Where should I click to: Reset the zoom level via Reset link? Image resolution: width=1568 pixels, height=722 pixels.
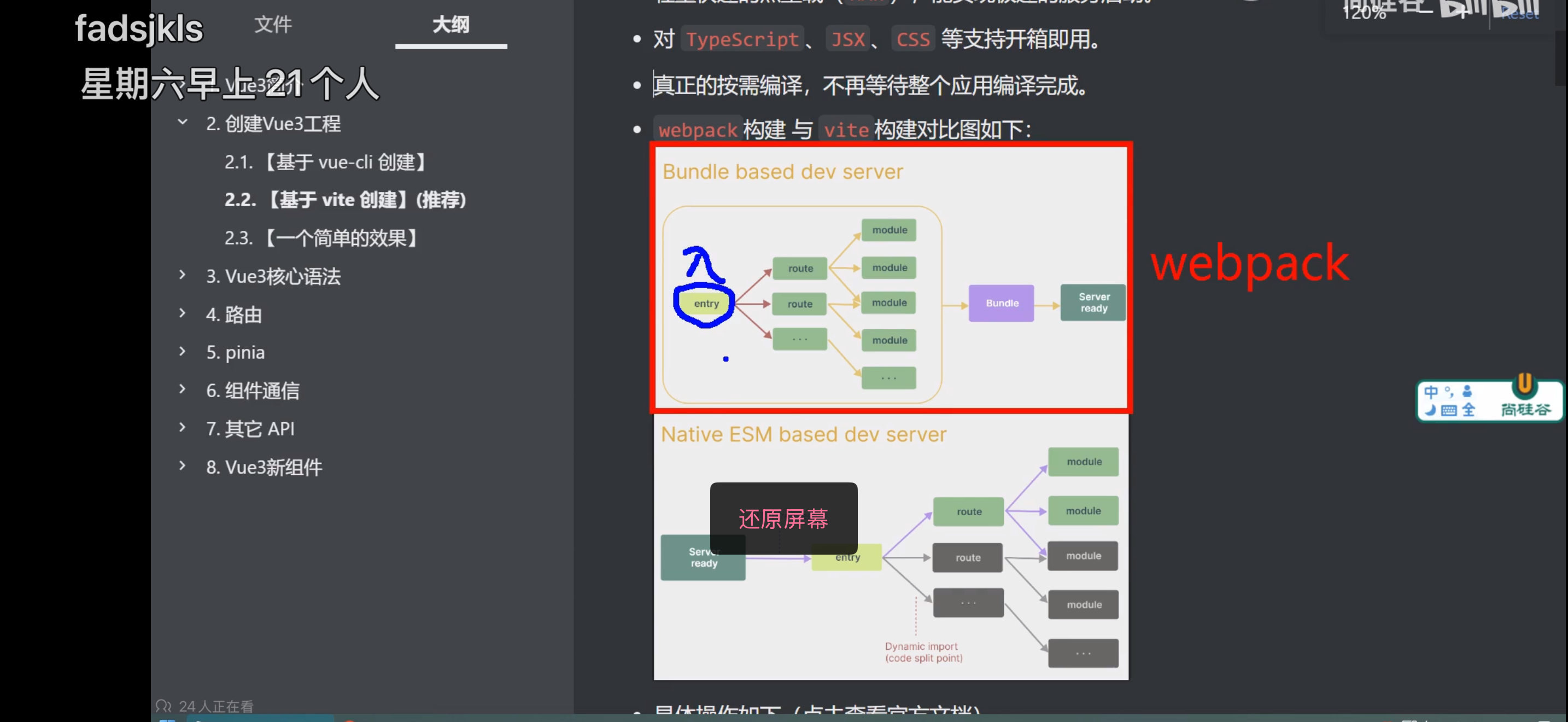[x=1520, y=15]
